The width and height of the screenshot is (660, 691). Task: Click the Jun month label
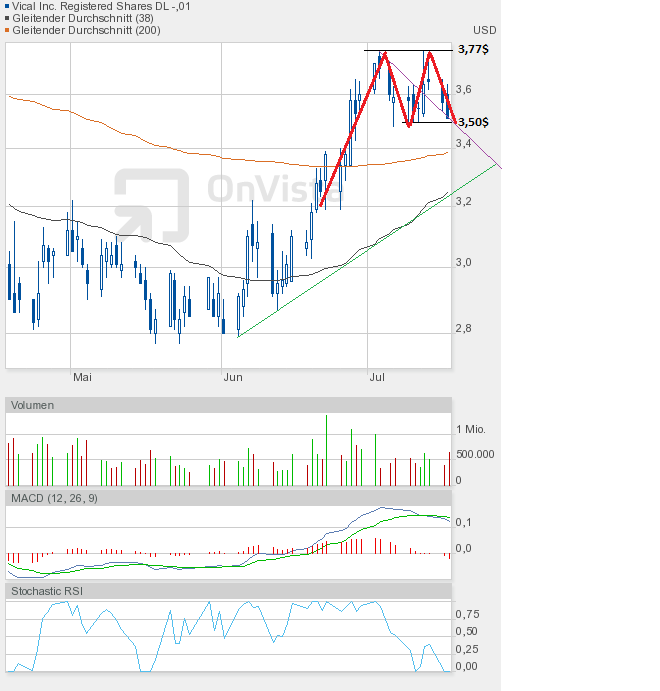[233, 377]
